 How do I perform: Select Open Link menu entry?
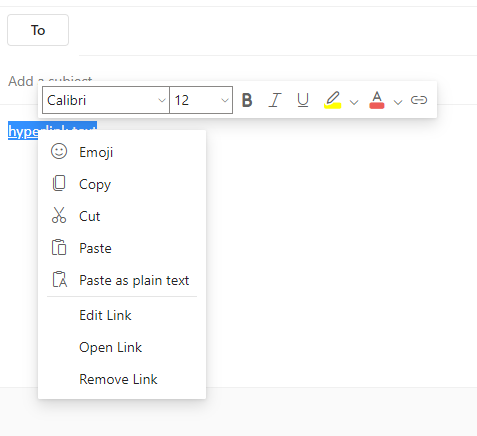click(122, 347)
